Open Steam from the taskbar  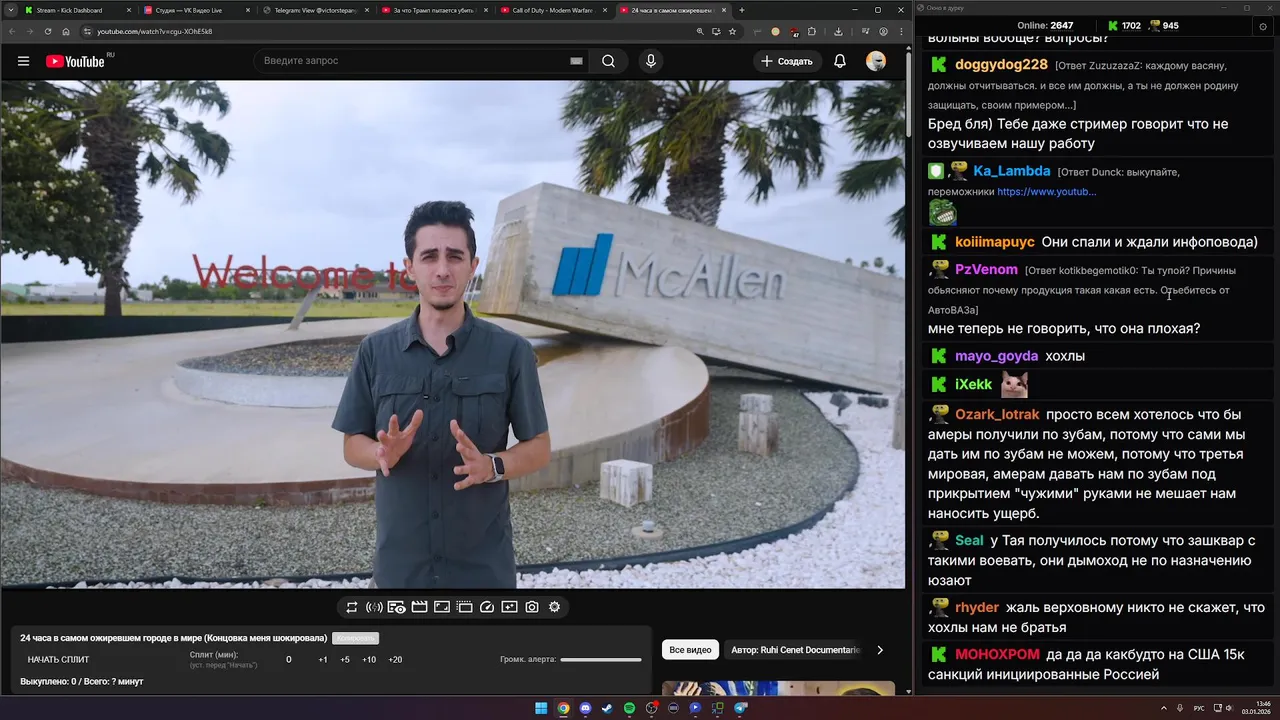click(x=607, y=708)
